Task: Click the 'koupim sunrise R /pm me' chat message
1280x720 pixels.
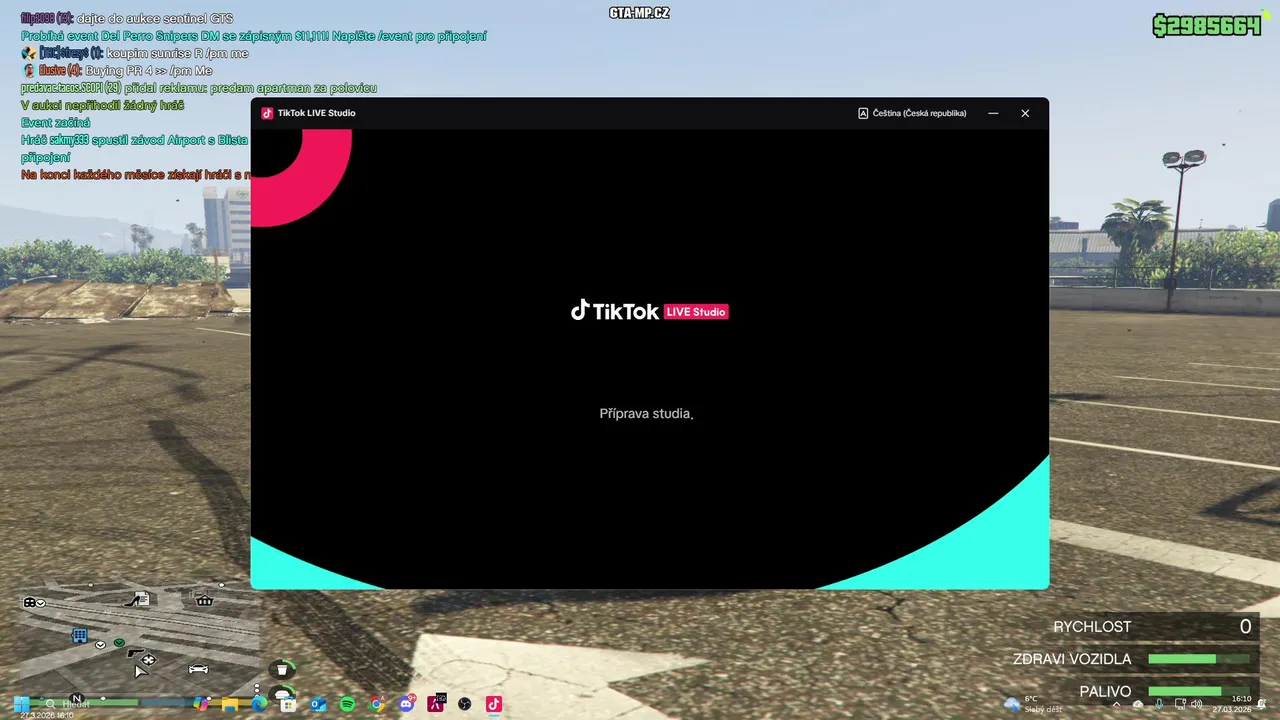Action: click(x=134, y=53)
